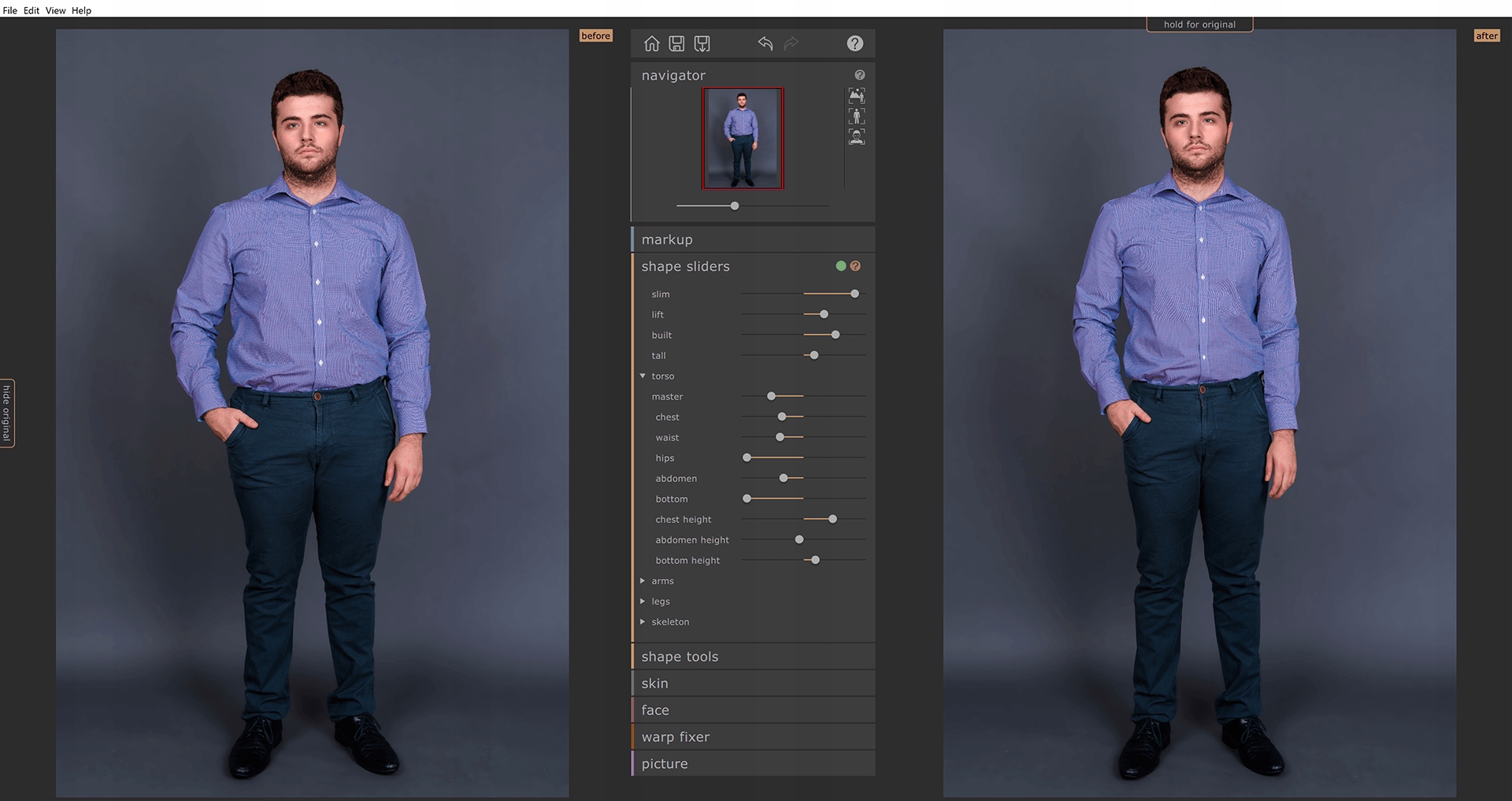Image resolution: width=1512 pixels, height=801 pixels.
Task: Click the slim slider handle
Action: [854, 294]
